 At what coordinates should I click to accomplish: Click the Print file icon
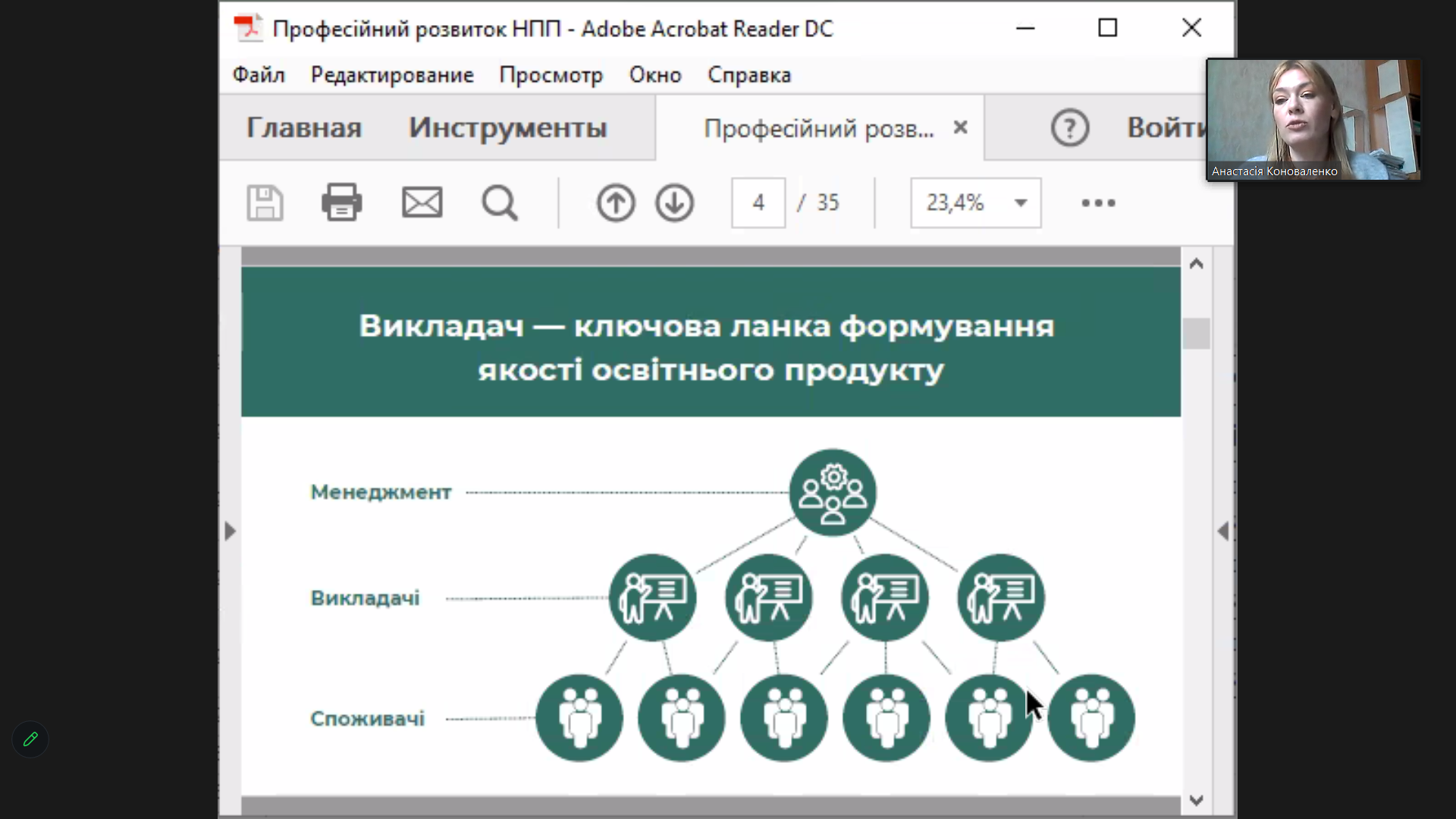pos(341,202)
